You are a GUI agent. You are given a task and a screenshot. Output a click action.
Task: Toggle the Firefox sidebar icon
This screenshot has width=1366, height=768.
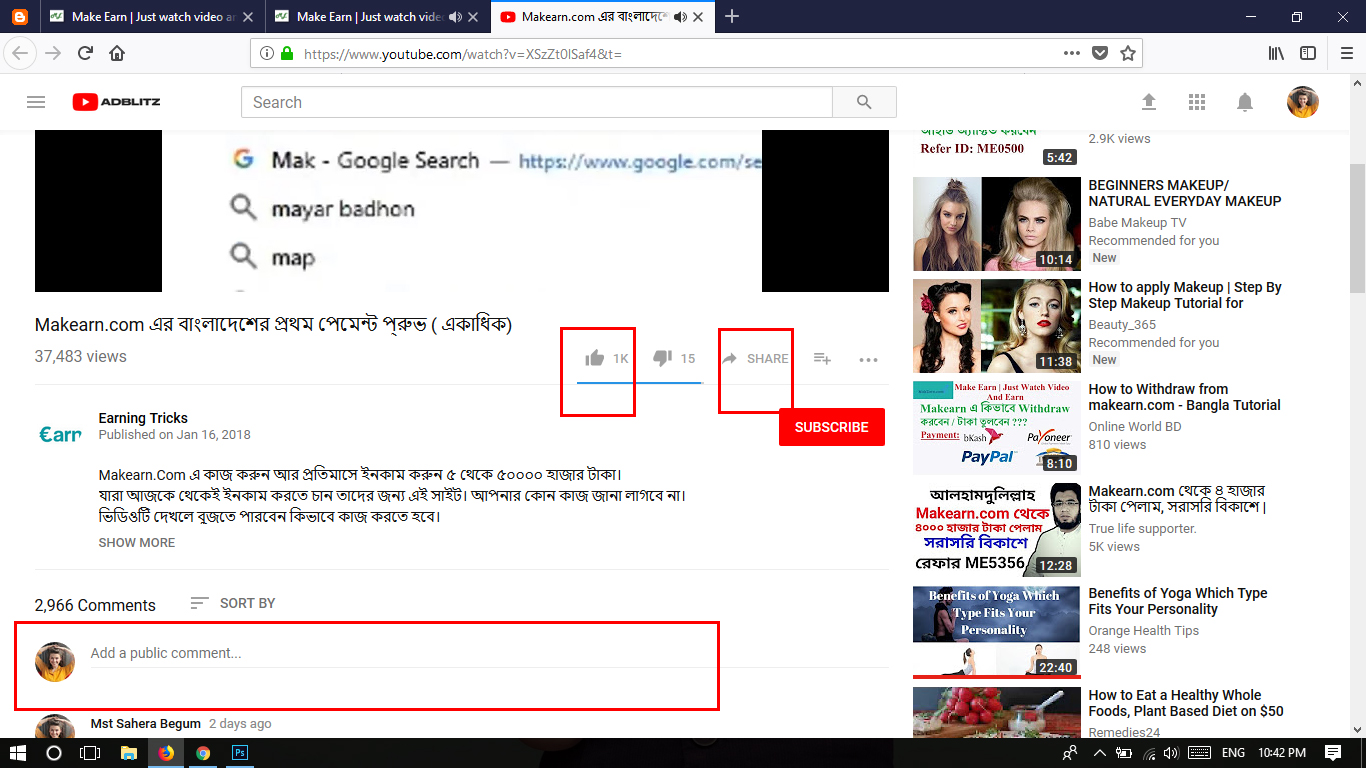coord(1308,53)
